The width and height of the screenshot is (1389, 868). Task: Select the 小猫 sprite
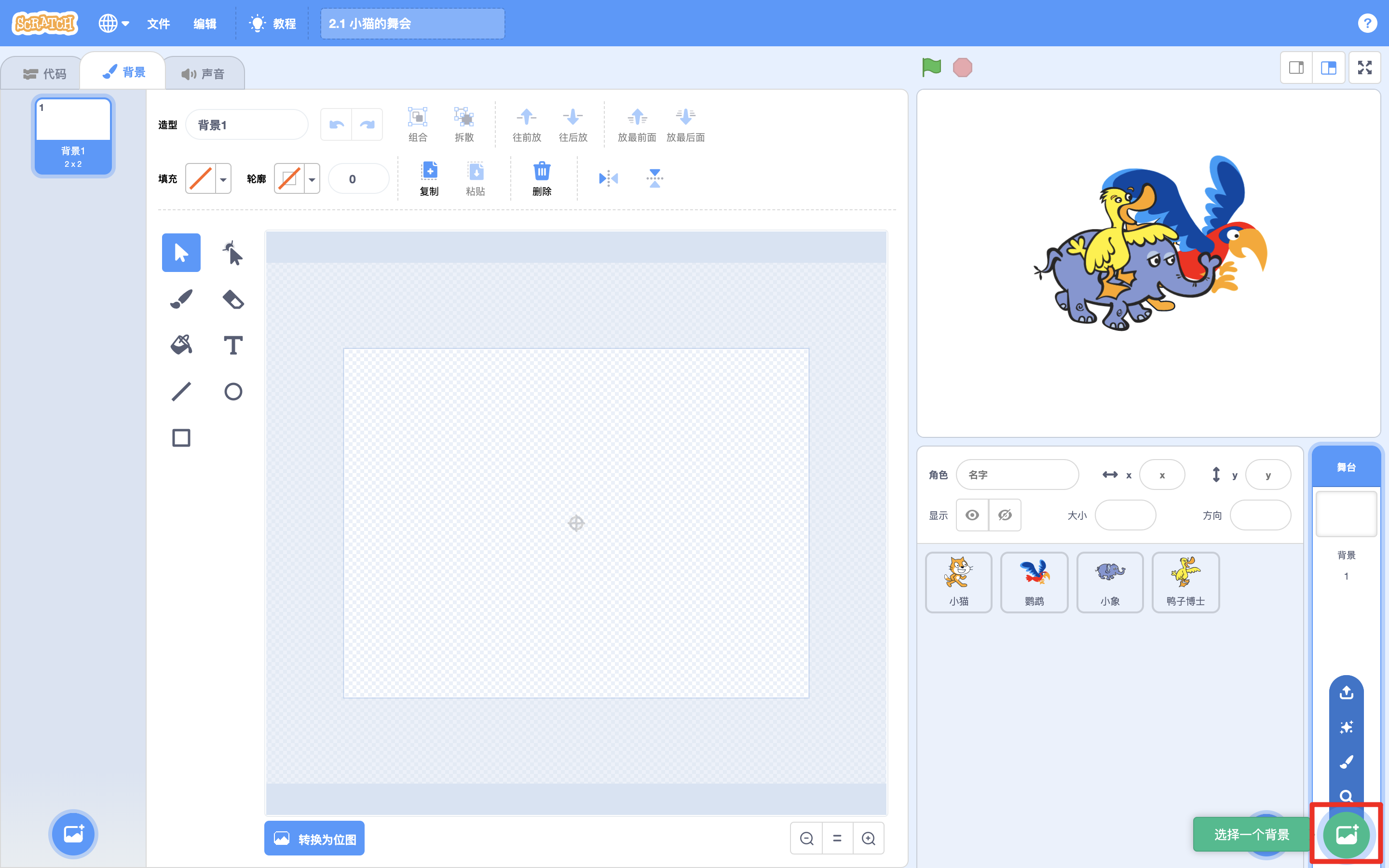coord(958,582)
